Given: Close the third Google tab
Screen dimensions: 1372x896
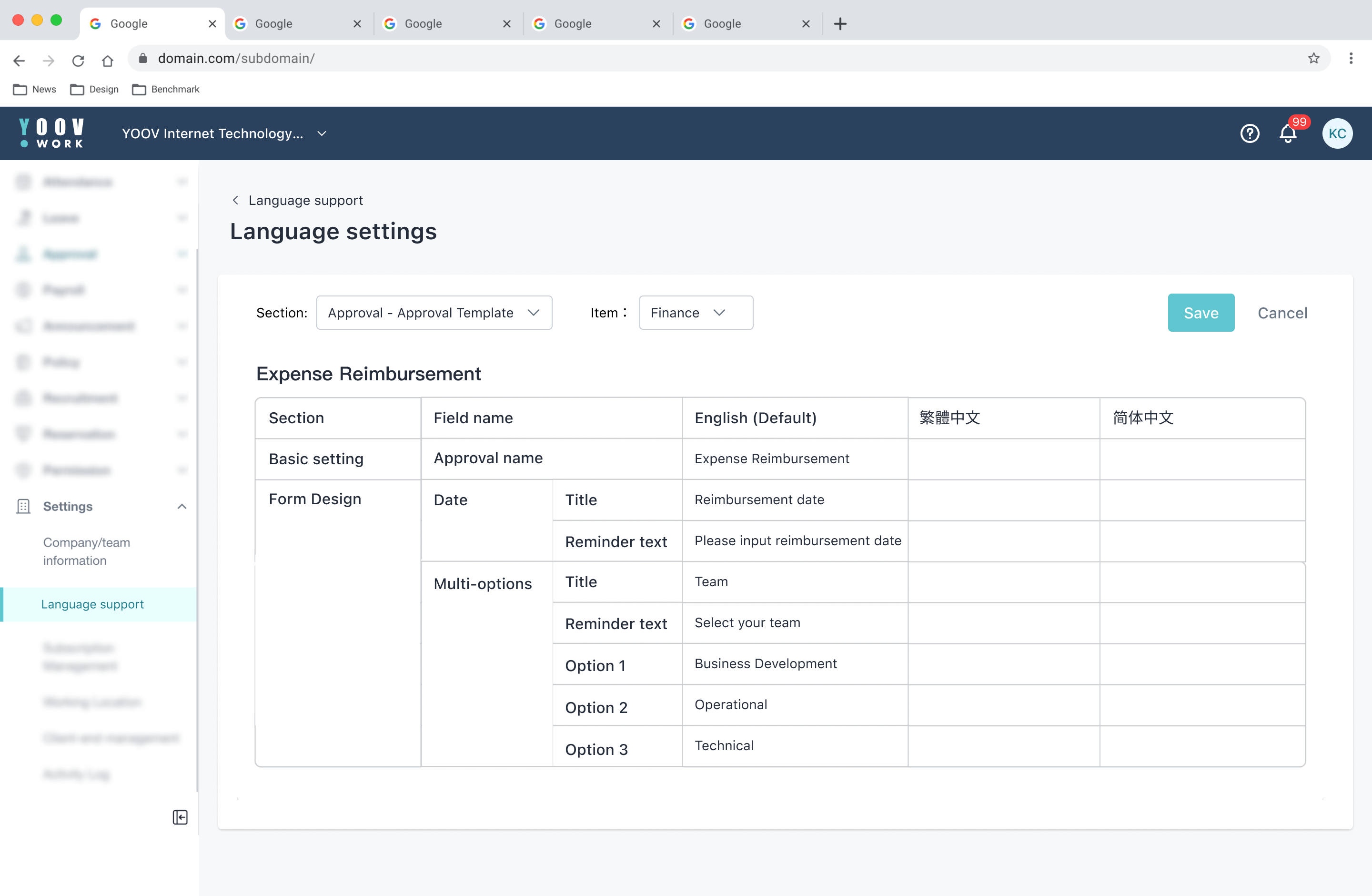Looking at the screenshot, I should coord(507,24).
